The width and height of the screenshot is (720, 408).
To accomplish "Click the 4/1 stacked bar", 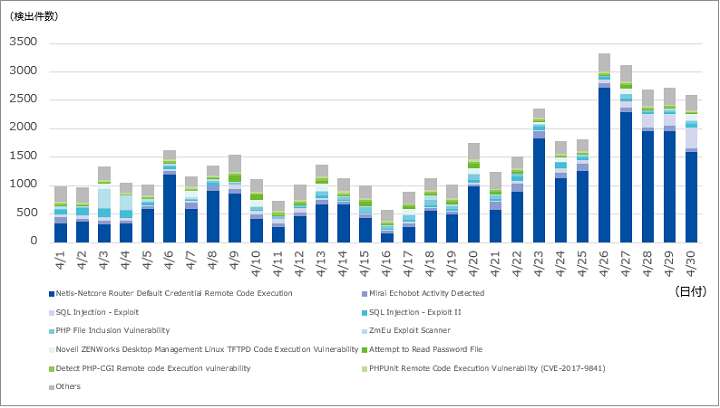I will 61,214.
